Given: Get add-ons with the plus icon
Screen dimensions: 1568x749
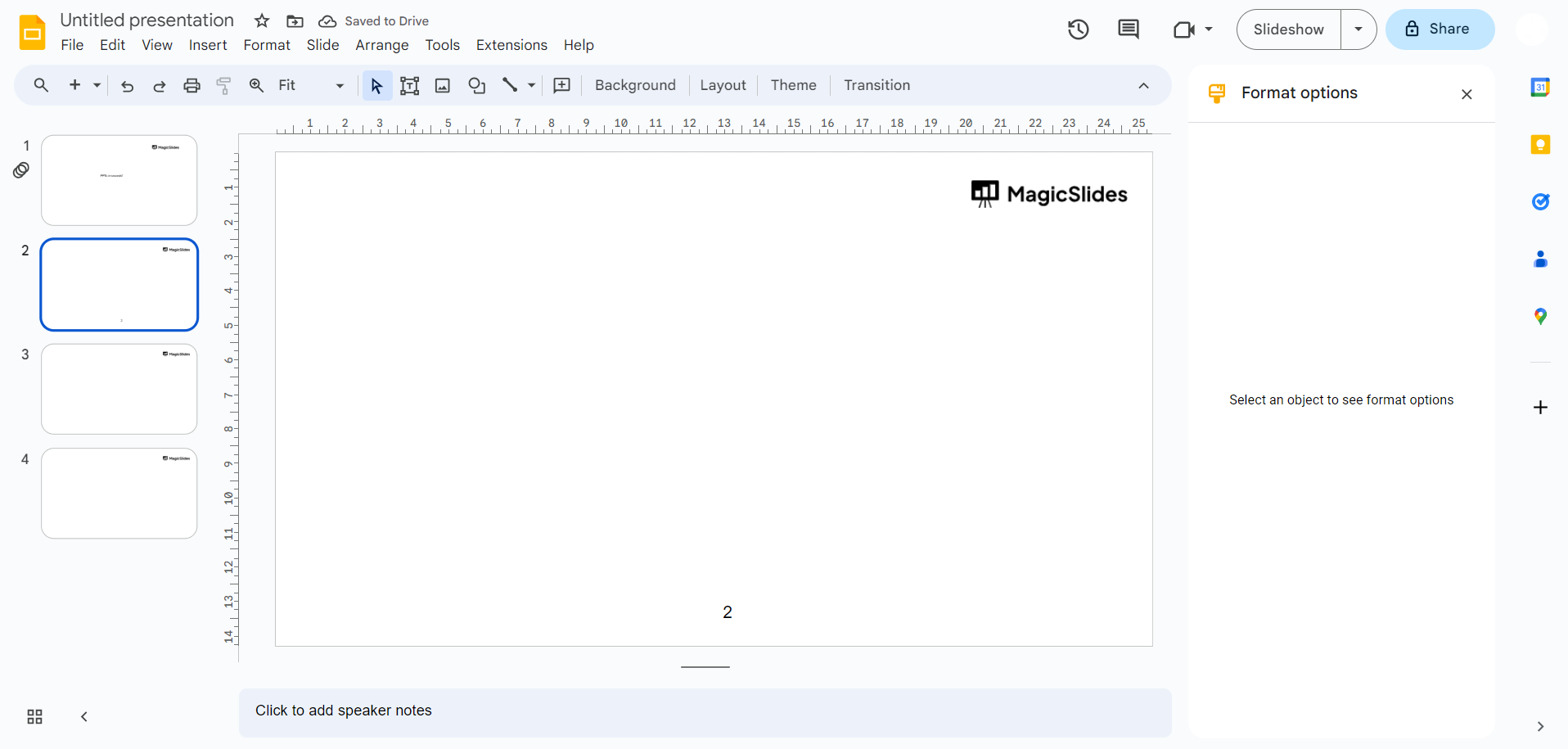Looking at the screenshot, I should point(1540,408).
